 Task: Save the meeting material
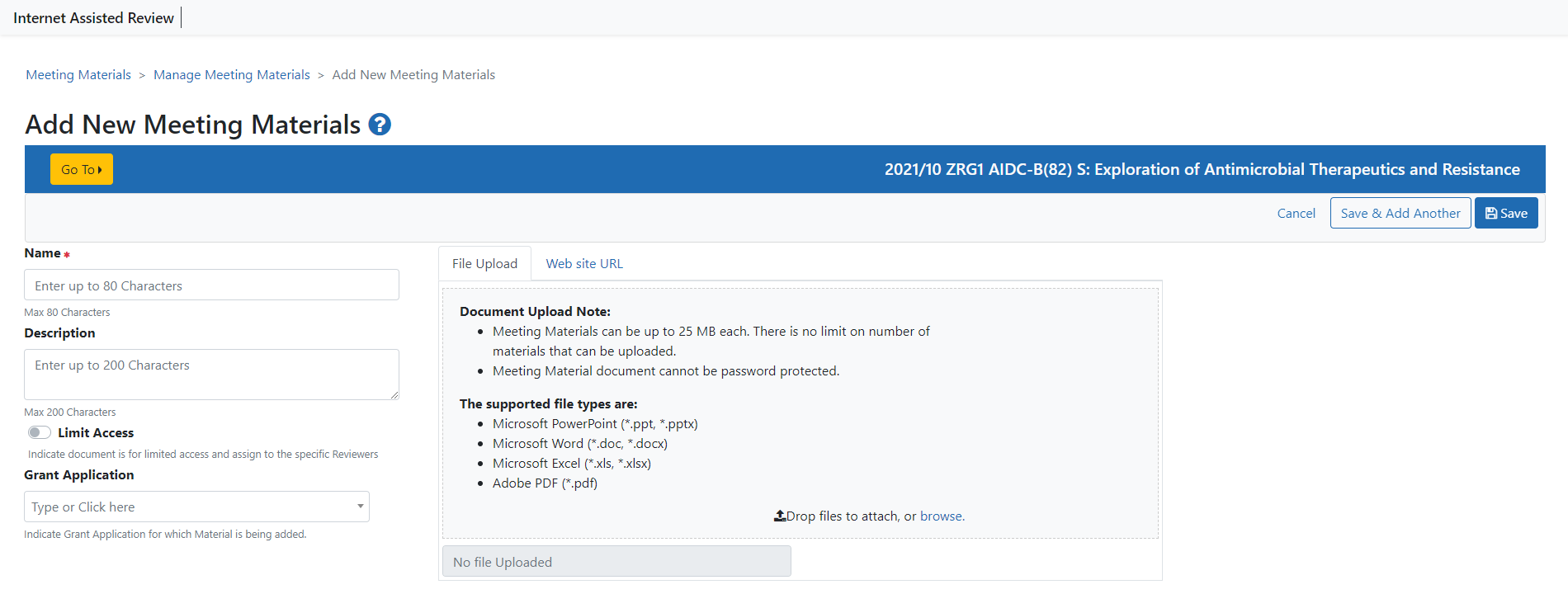point(1506,213)
